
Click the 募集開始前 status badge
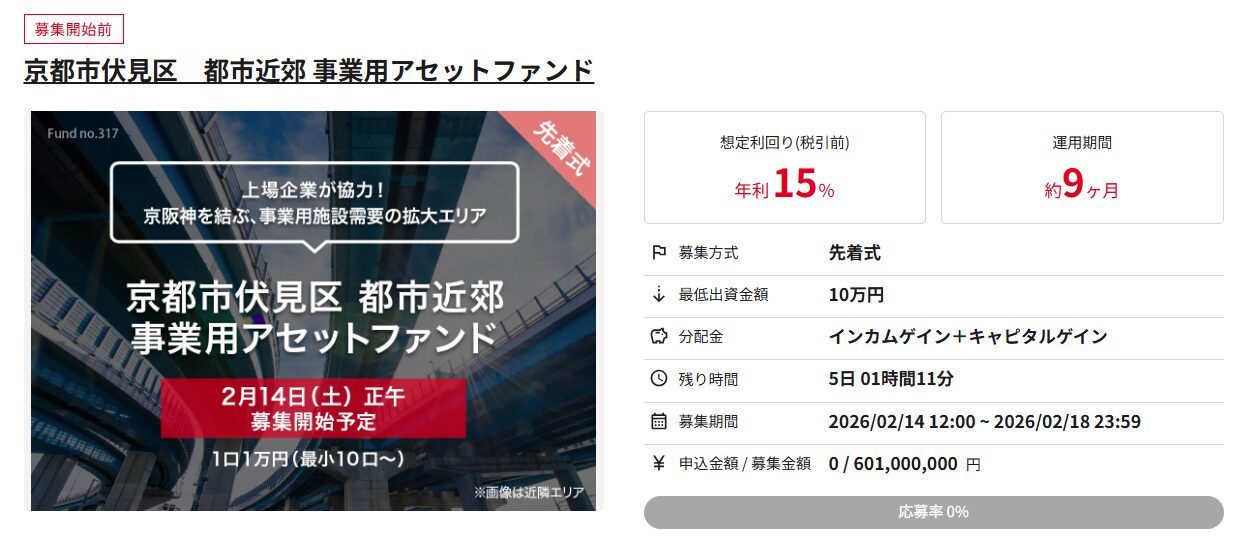pos(74,29)
